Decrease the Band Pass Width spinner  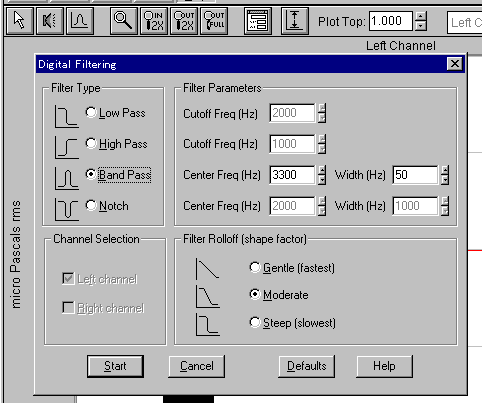(x=445, y=180)
